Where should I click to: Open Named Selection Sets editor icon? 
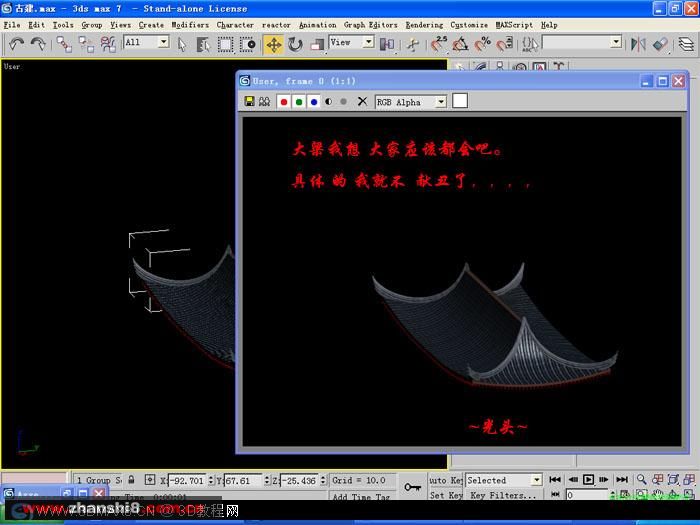(530, 44)
